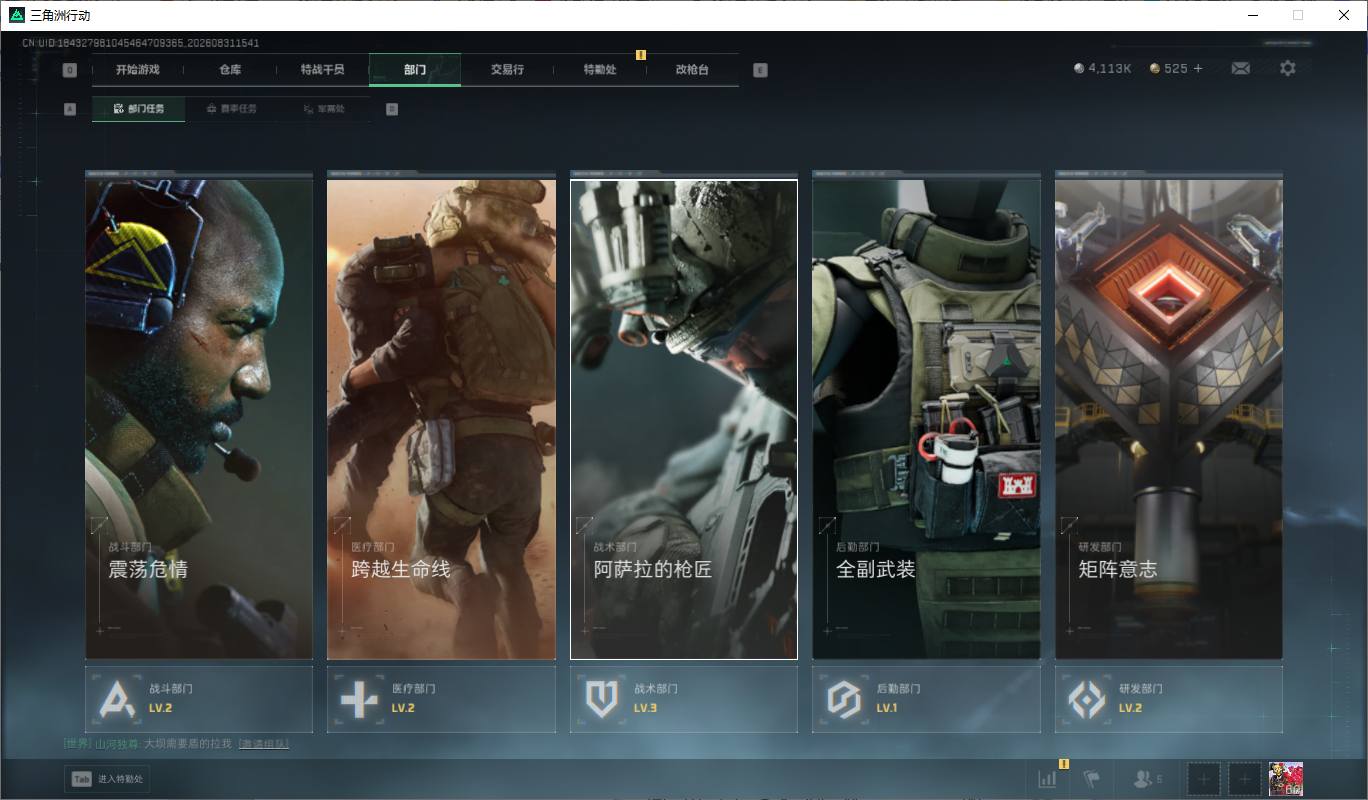Click the plus button next to 525
Screen dimensions: 1368x800
1198,68
